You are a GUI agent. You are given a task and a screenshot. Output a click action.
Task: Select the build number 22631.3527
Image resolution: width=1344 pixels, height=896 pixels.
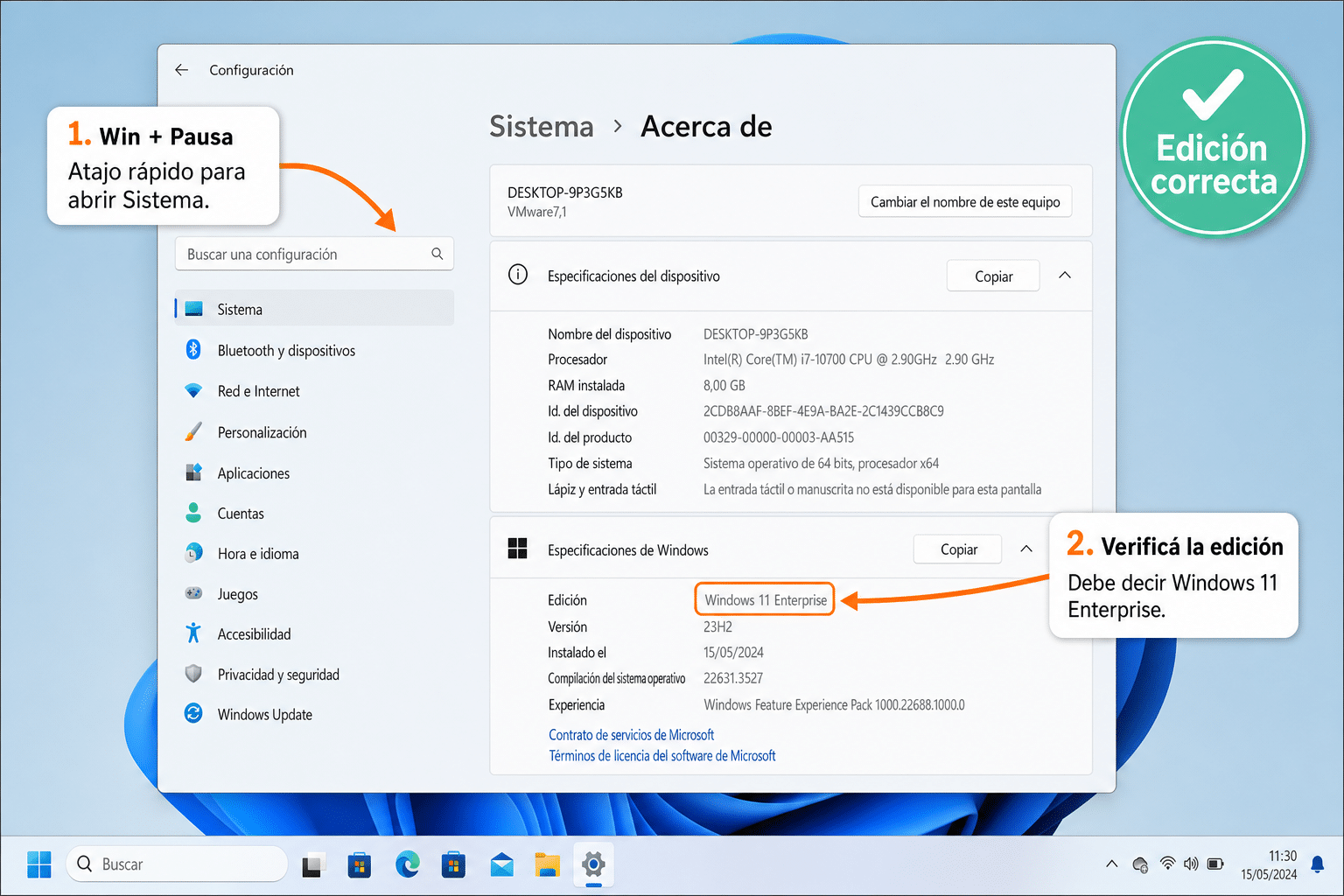733,678
